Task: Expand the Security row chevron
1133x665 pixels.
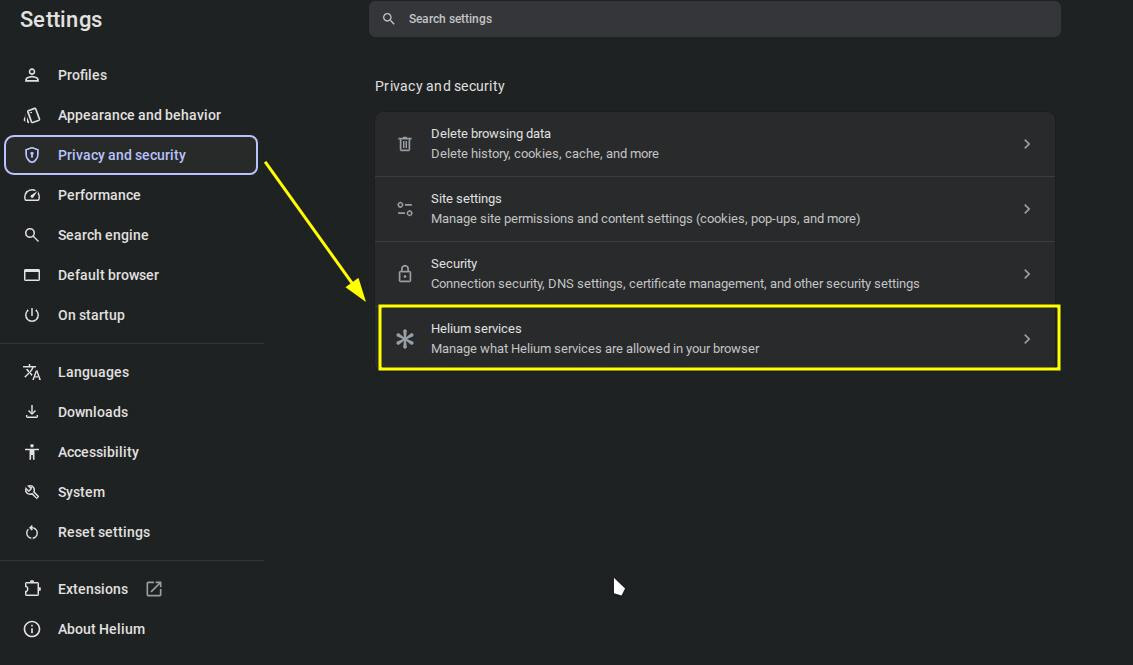Action: pos(1027,274)
